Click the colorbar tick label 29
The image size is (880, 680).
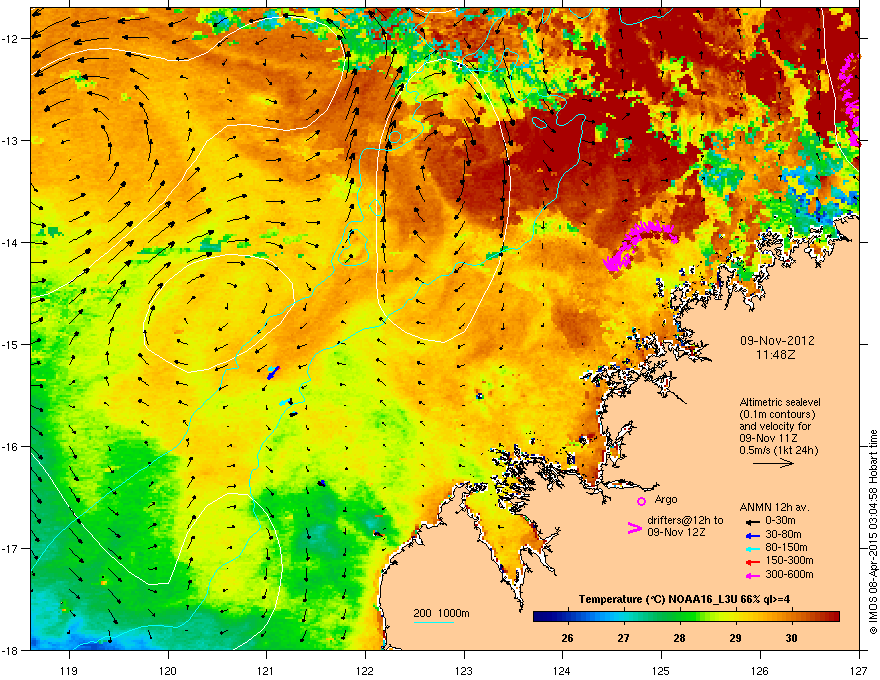pyautogui.click(x=735, y=638)
